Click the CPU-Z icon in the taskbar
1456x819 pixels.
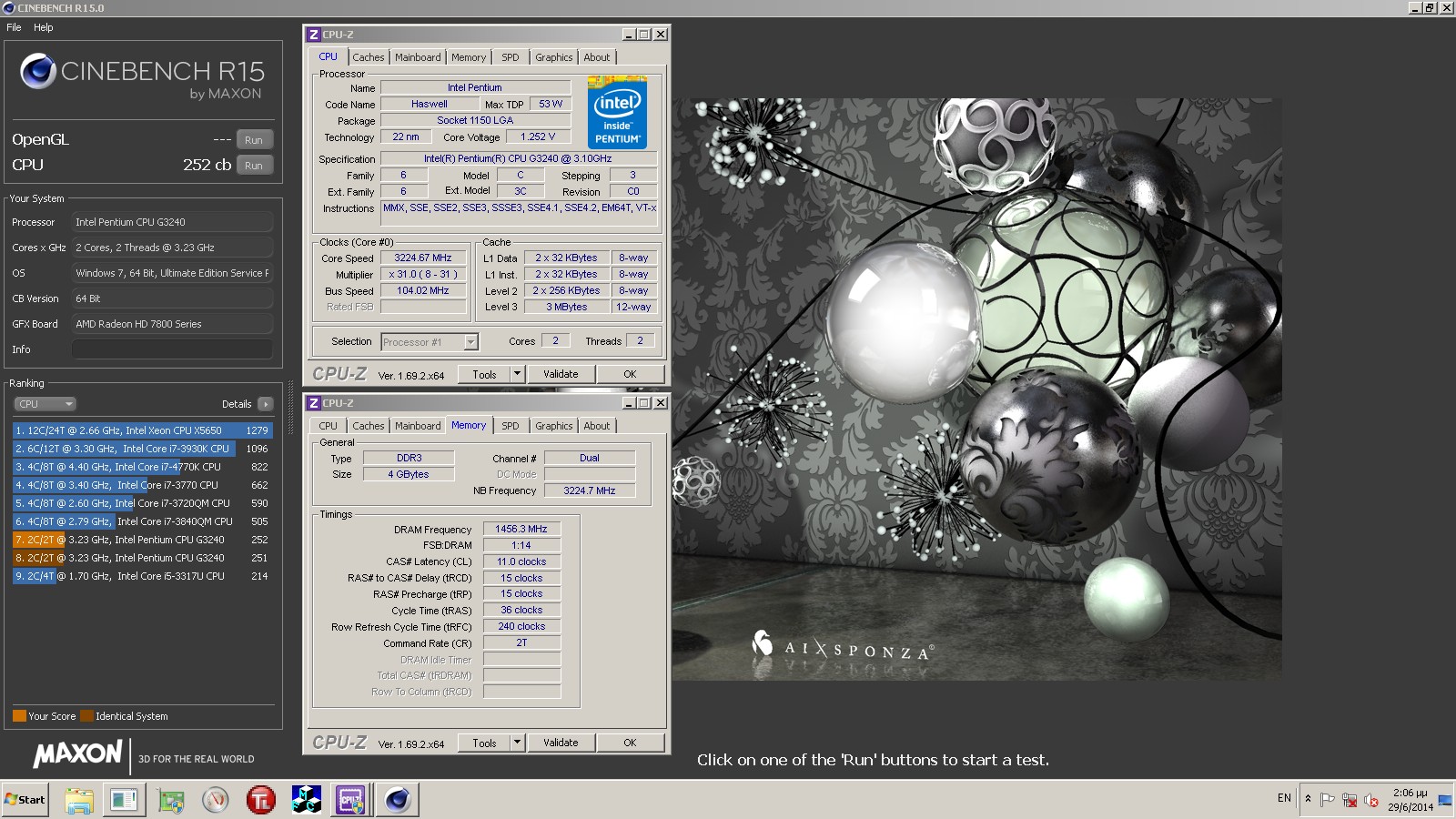tap(350, 800)
